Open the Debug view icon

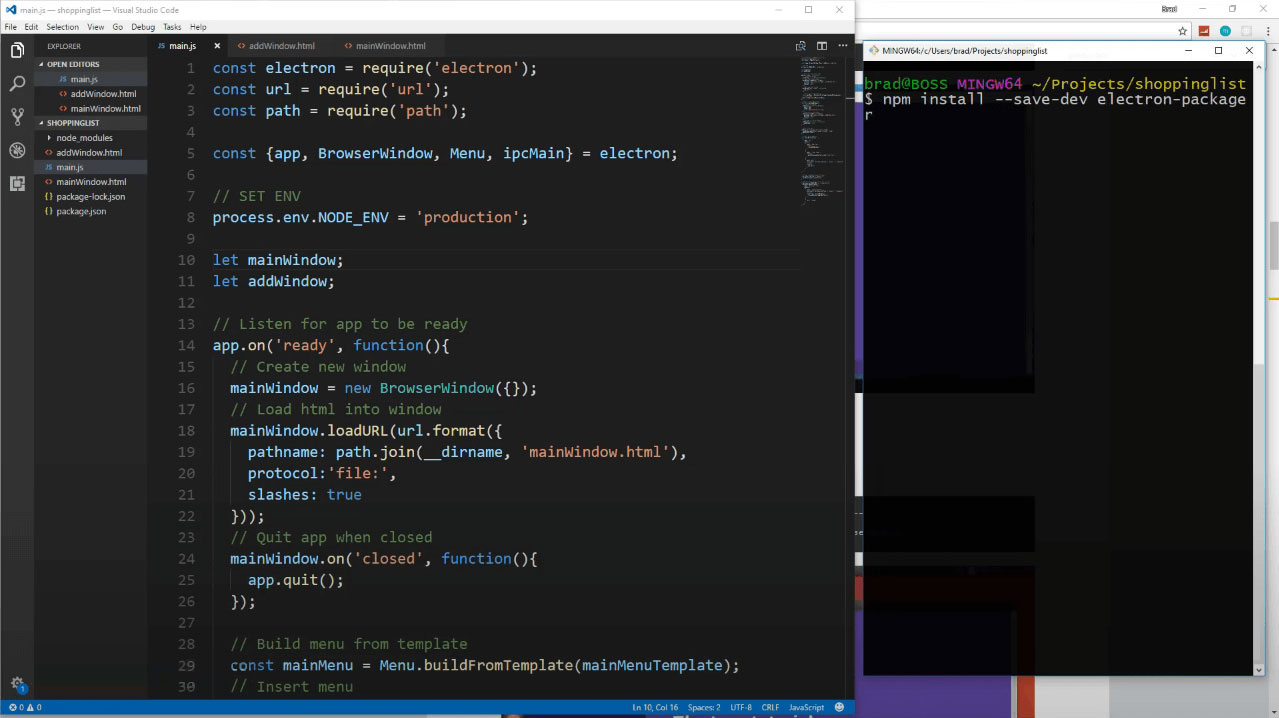(17, 151)
